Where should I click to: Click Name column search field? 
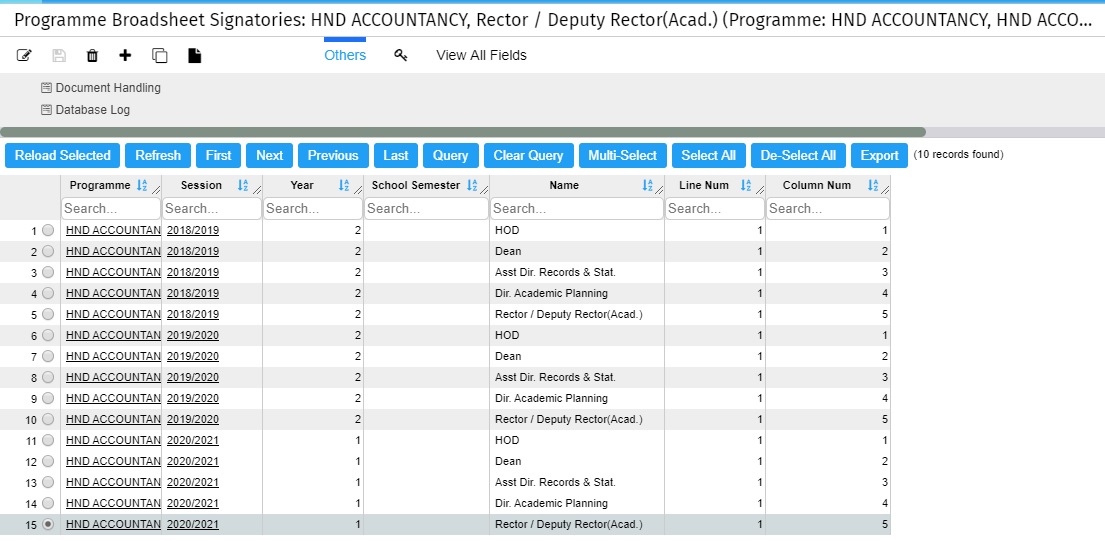tap(577, 209)
